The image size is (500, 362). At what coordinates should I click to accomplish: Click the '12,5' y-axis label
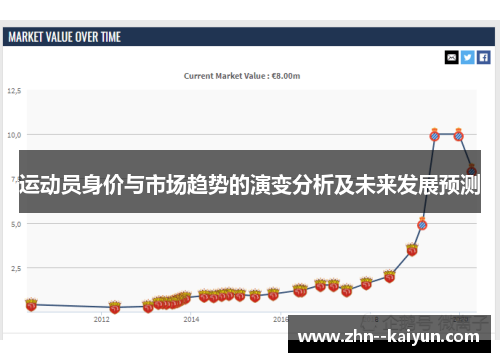tap(14, 91)
